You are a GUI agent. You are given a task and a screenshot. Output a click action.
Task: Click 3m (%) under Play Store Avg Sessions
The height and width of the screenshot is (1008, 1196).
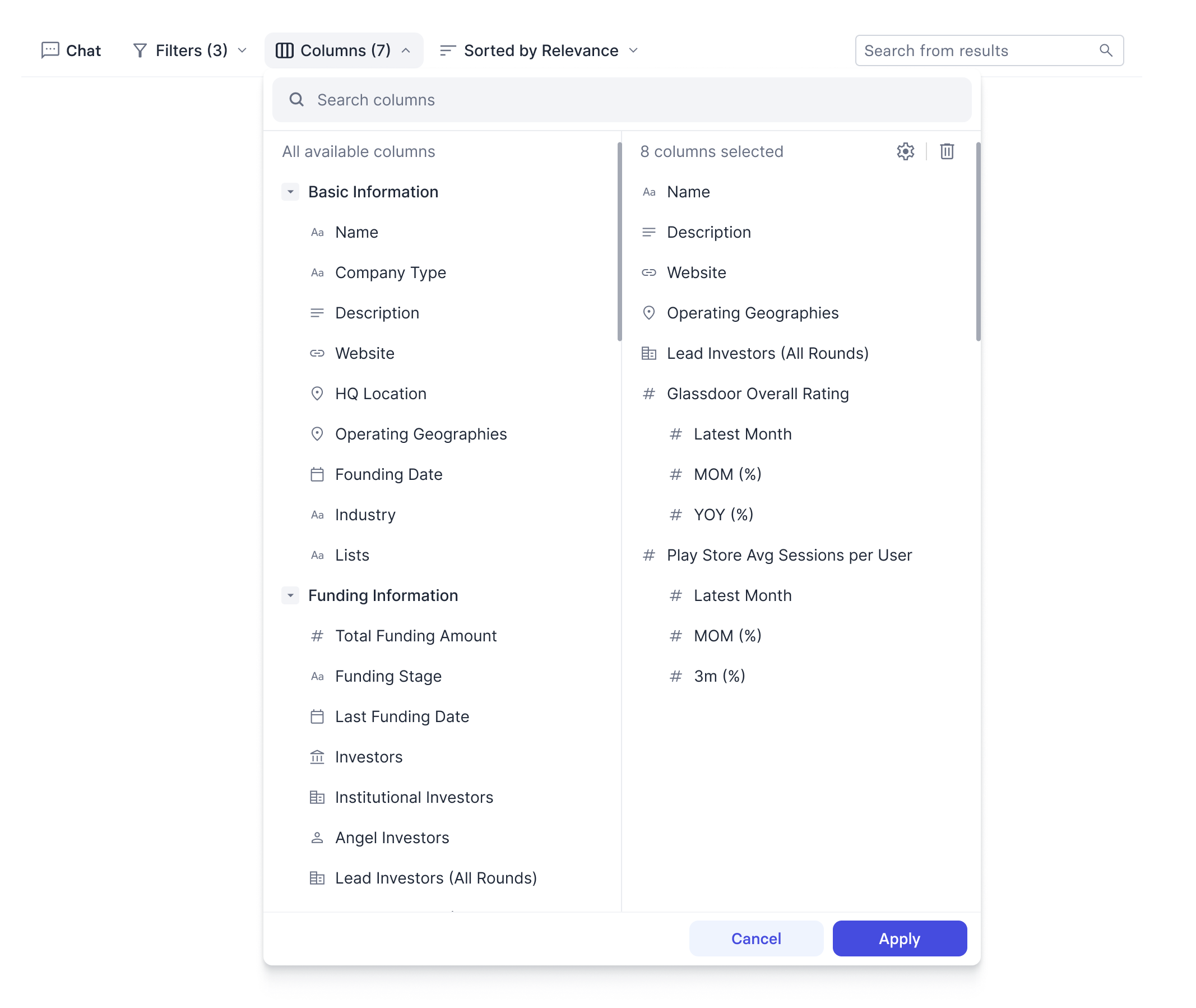[x=719, y=677]
